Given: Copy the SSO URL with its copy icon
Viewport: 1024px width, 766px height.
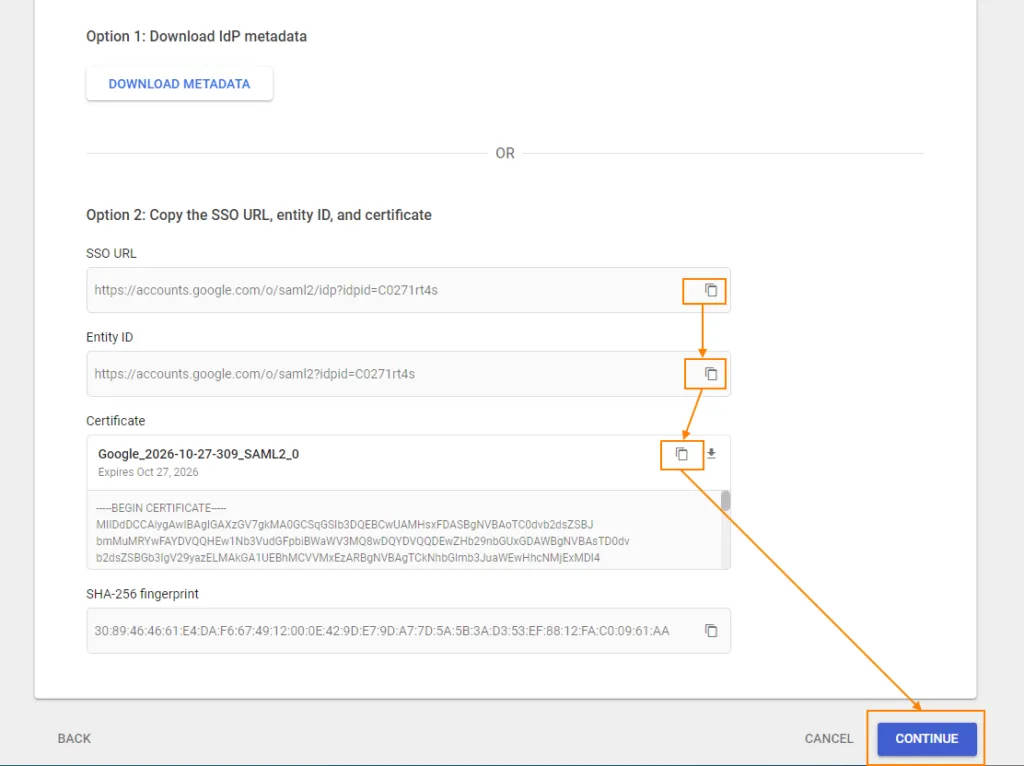Looking at the screenshot, I should (711, 290).
